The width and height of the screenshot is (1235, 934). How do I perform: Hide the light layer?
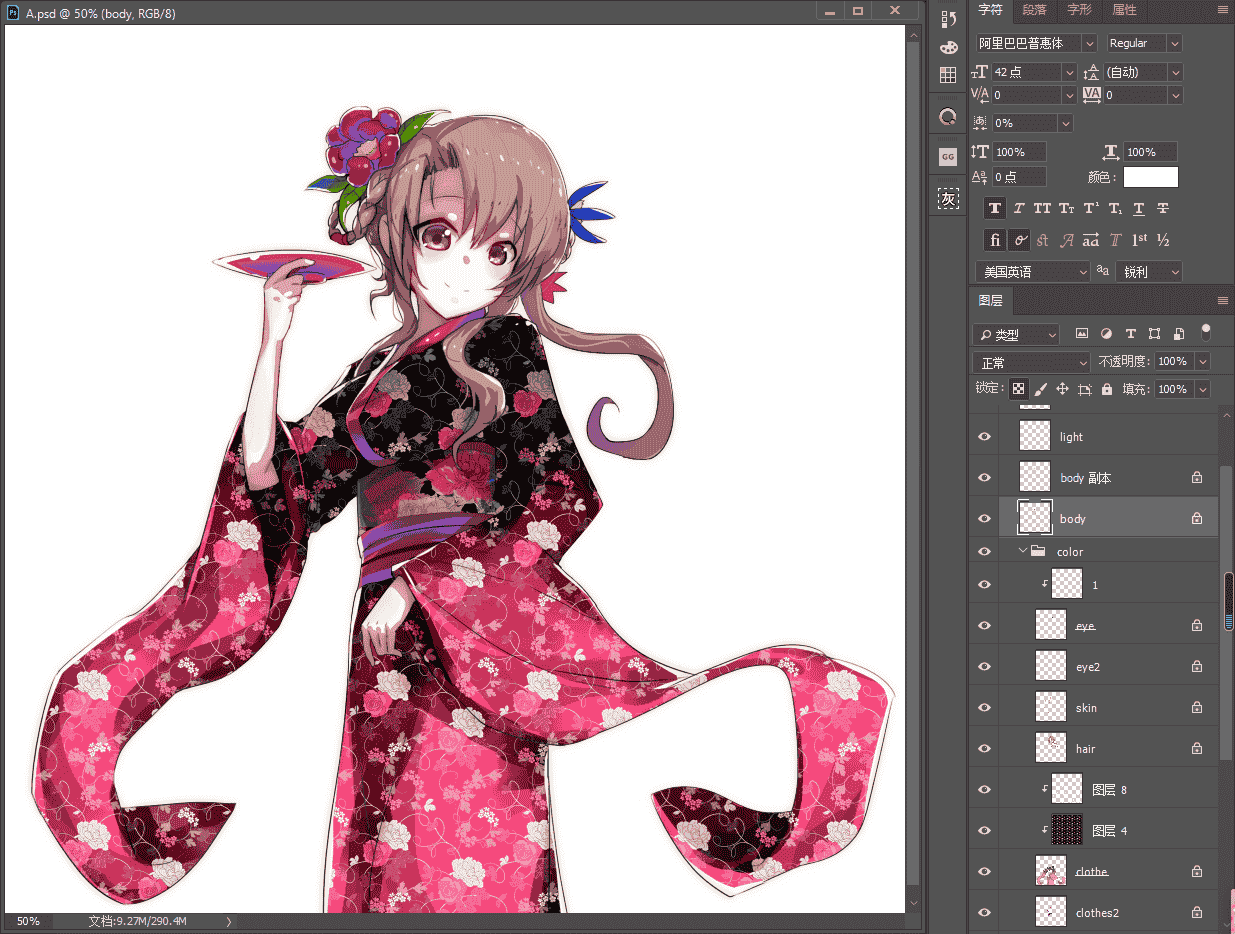984,437
